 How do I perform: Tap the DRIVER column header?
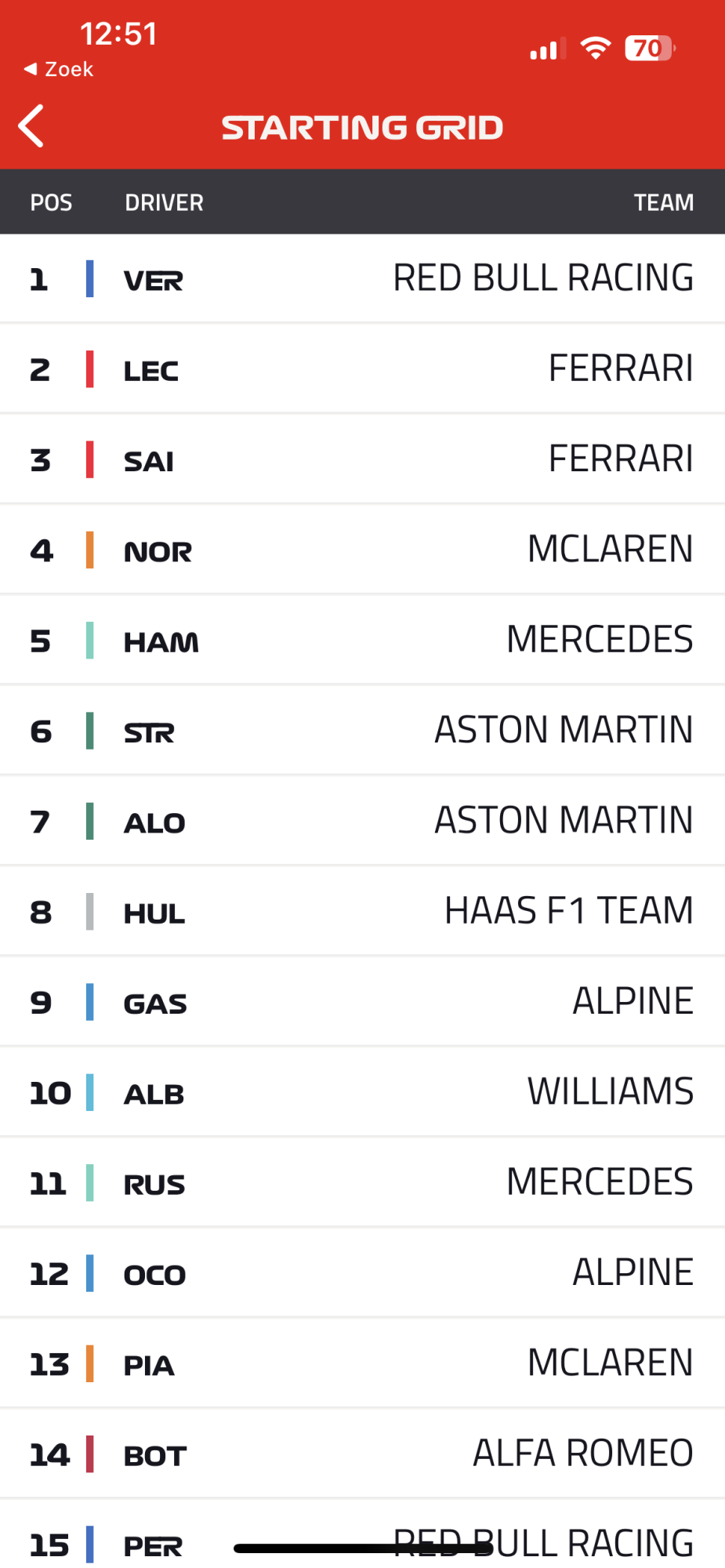click(164, 203)
